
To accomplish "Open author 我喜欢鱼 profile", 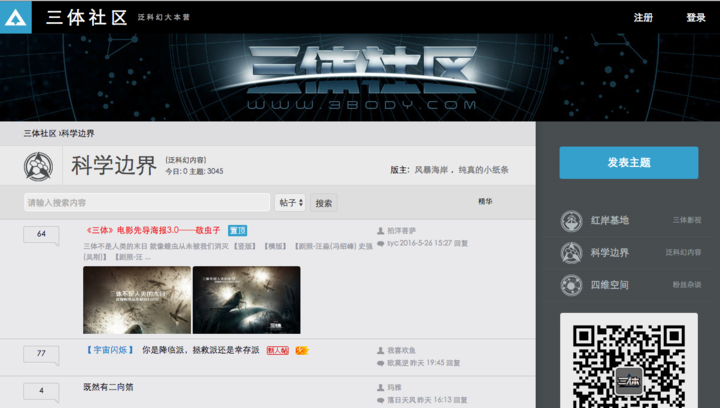I will 401,351.
